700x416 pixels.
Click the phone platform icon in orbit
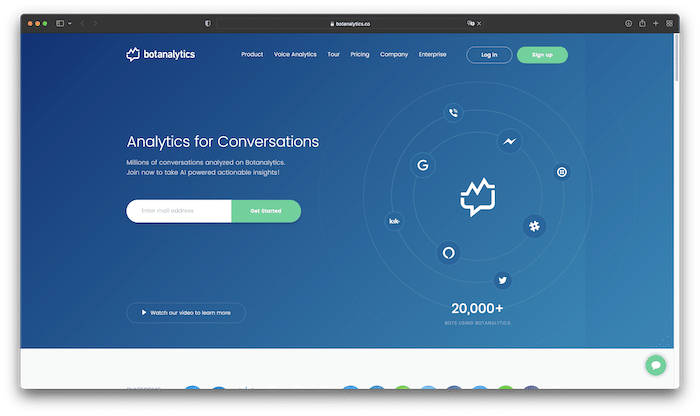coord(453,112)
